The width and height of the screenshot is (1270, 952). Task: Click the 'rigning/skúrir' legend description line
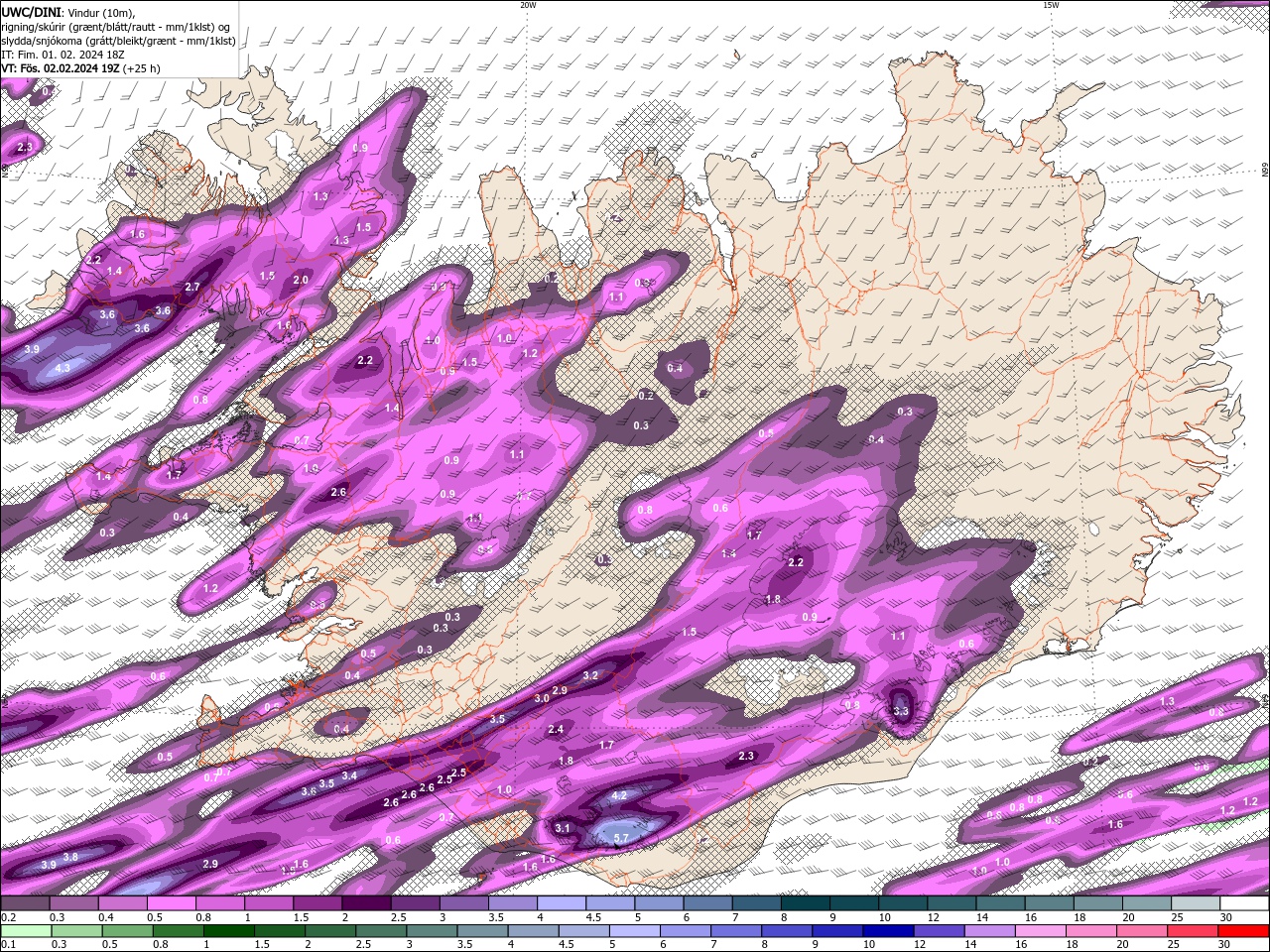(116, 27)
